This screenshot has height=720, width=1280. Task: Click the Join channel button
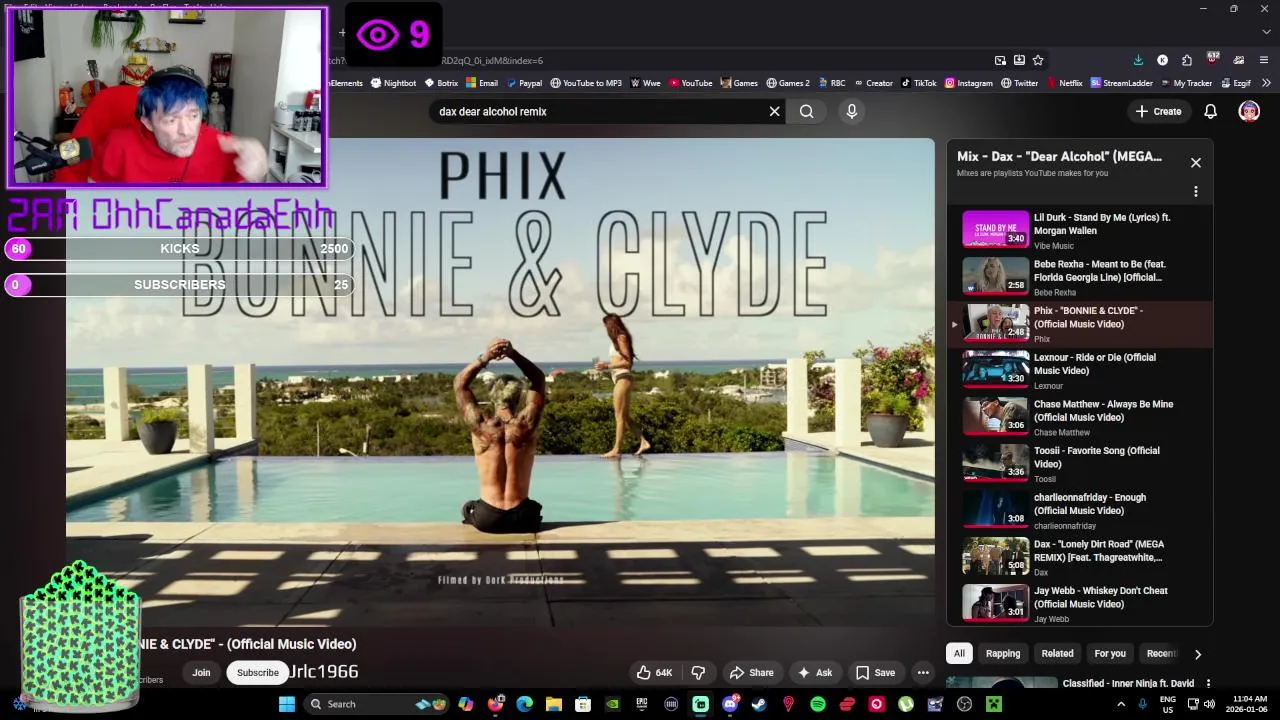tap(201, 672)
